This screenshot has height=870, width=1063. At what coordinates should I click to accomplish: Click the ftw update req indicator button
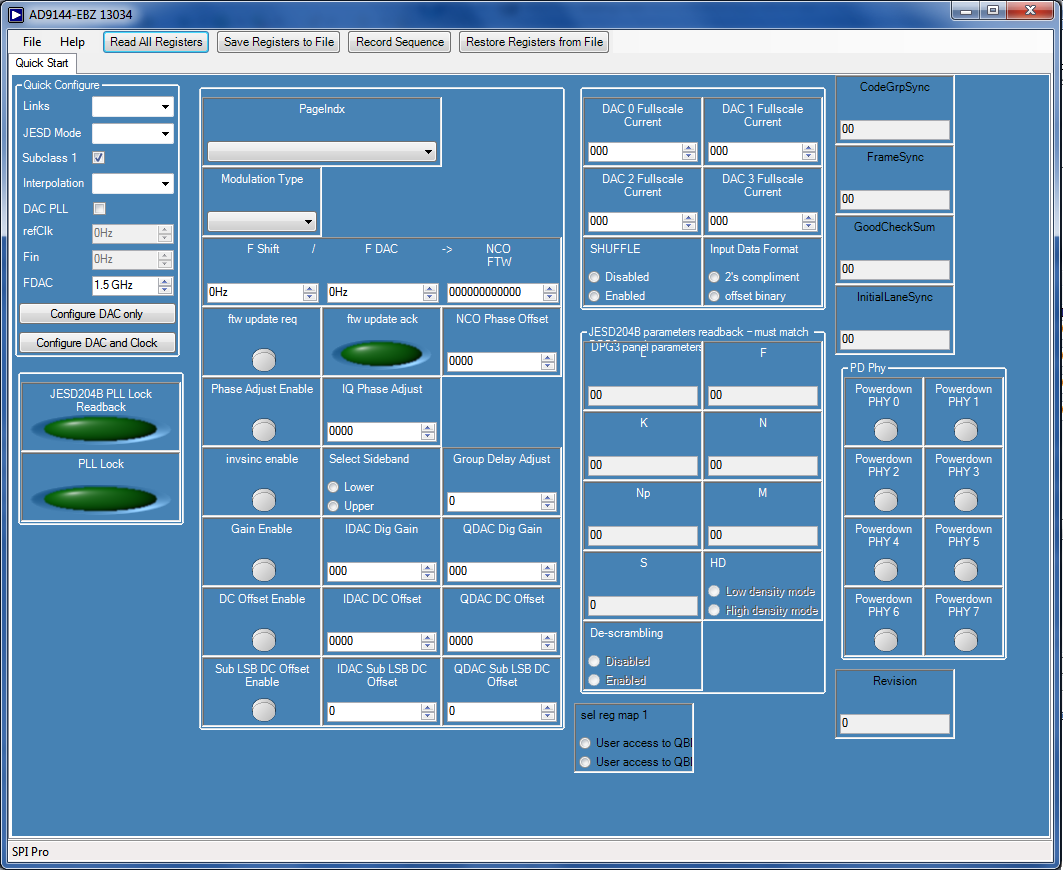point(264,359)
